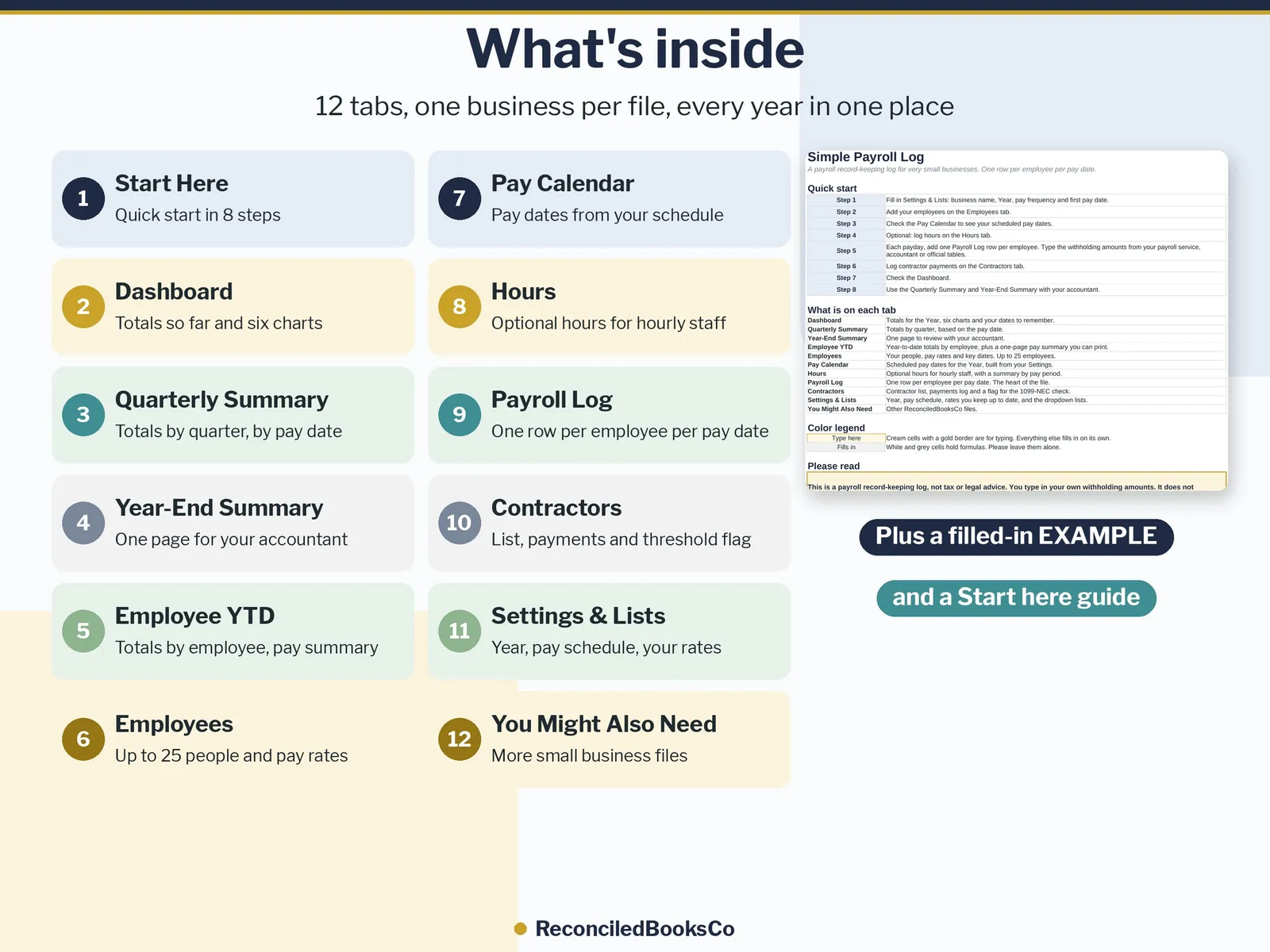The image size is (1270, 952).
Task: Select the 'Quarterly Summary' card title
Action: [221, 400]
